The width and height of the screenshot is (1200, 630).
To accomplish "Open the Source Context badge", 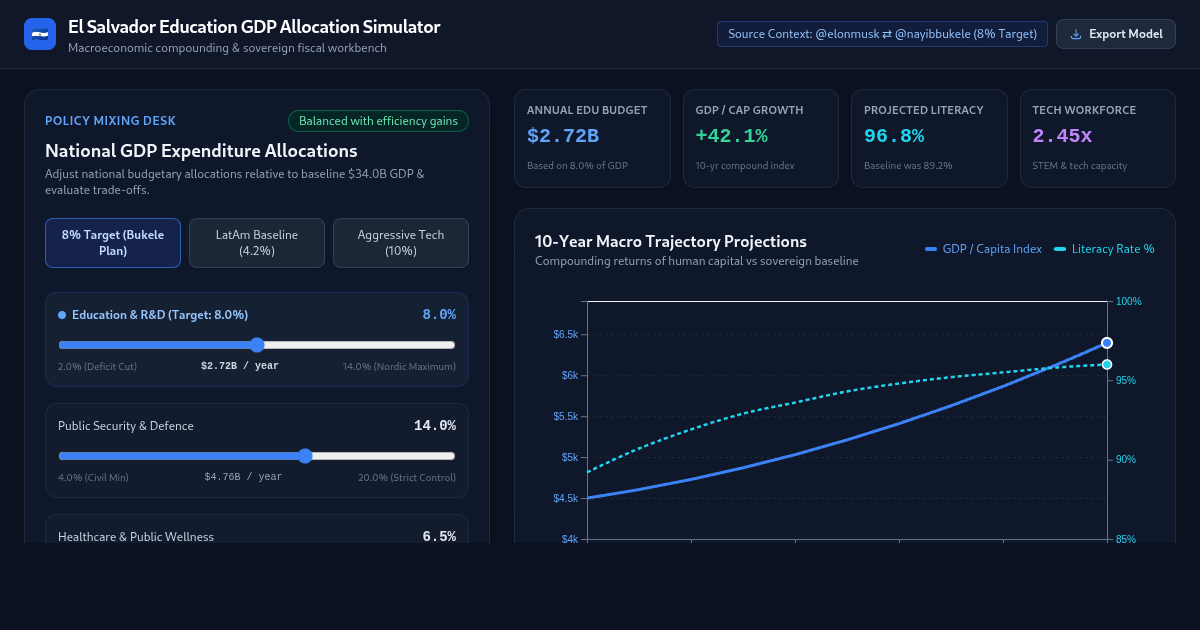I will (x=882, y=34).
